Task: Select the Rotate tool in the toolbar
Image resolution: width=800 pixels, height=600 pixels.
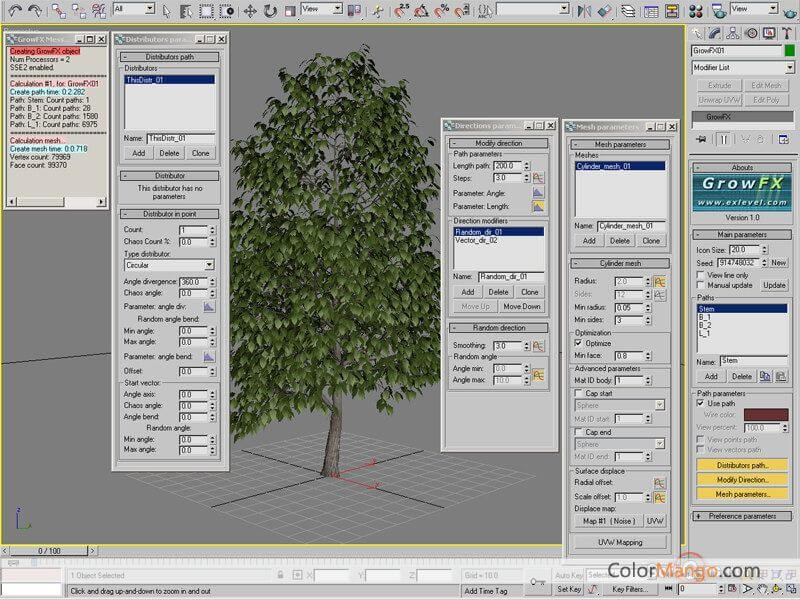Action: [x=269, y=10]
